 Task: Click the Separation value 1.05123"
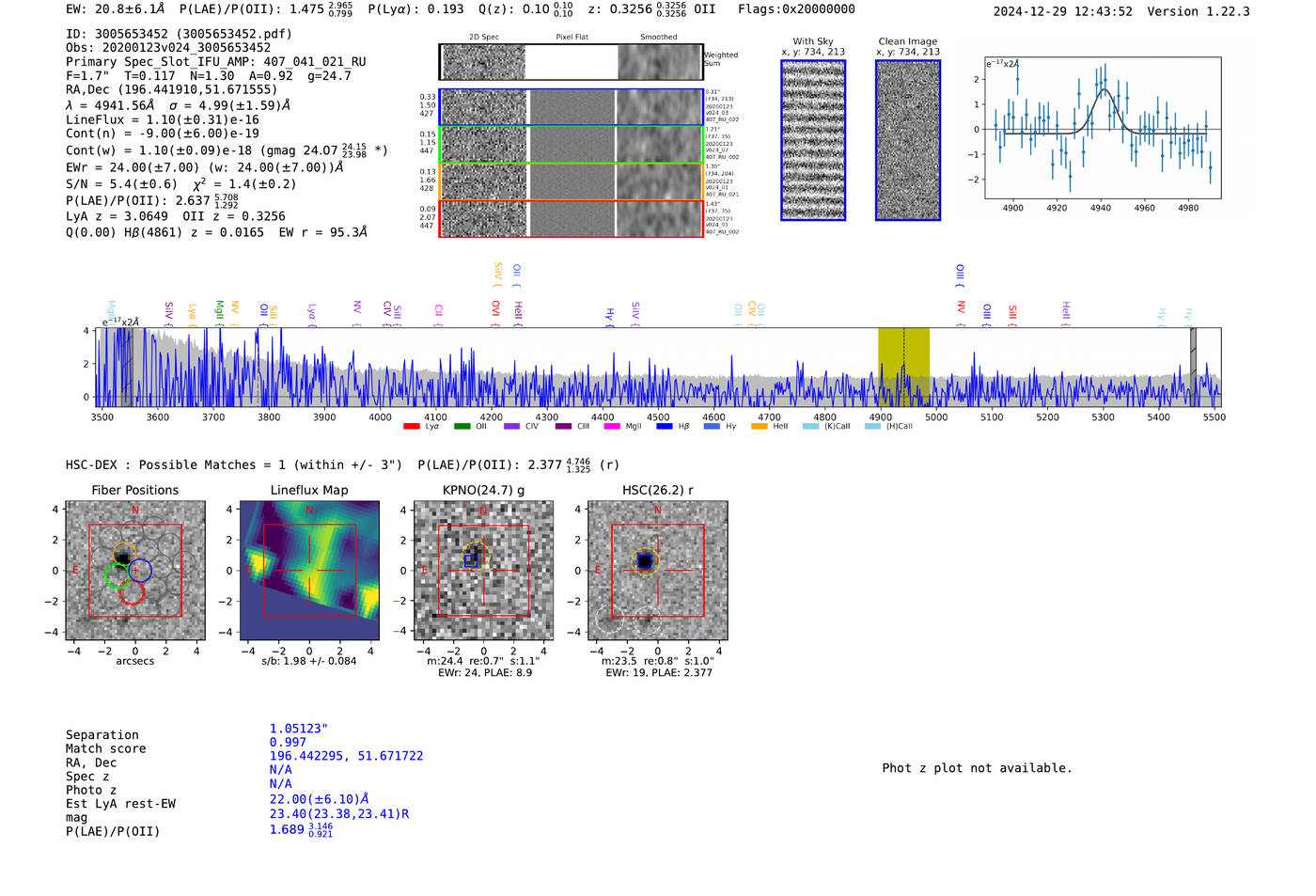[299, 729]
